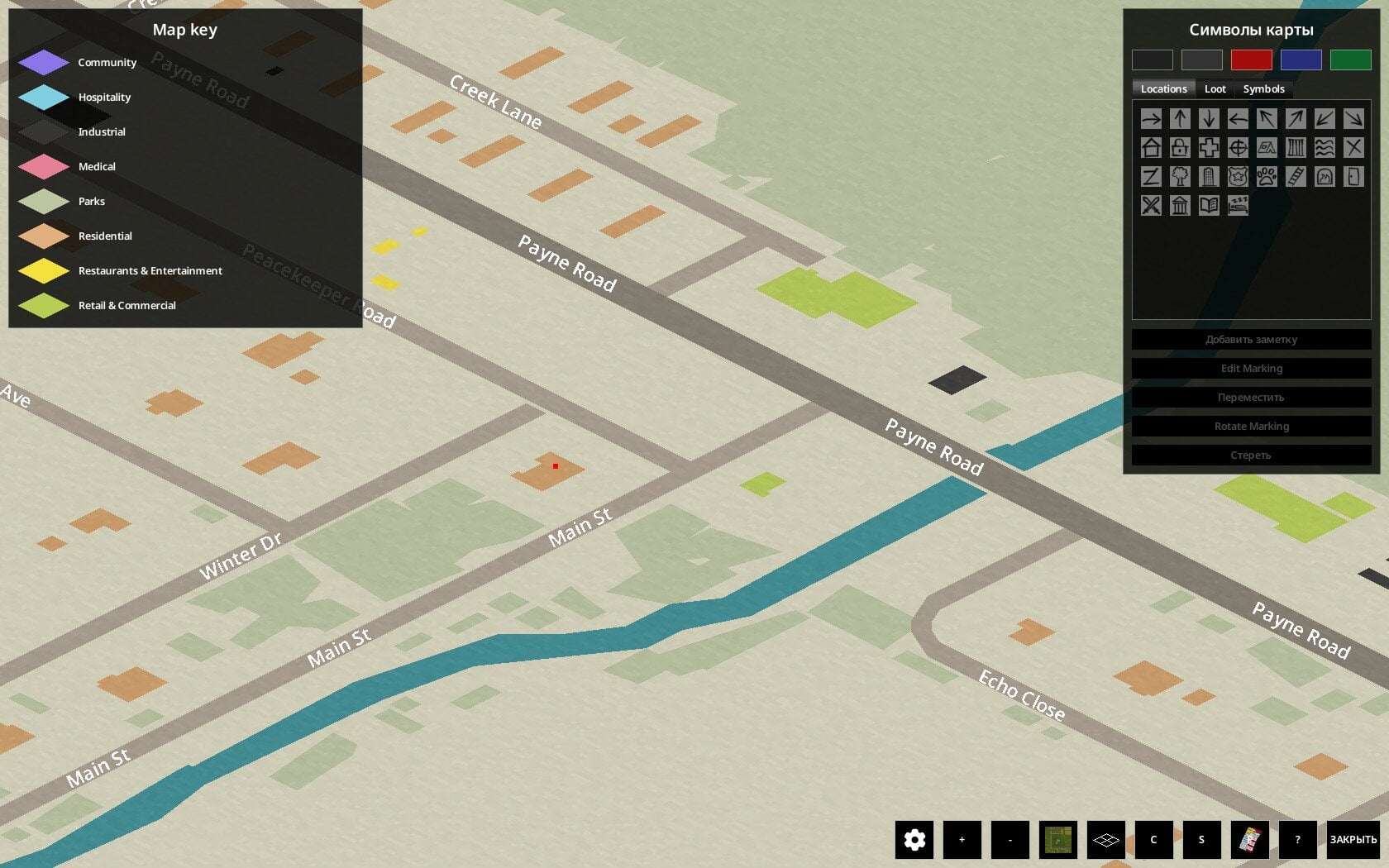Screen dimensions: 1389x868
Task: Pick the blue color swatch
Action: coord(1301,60)
